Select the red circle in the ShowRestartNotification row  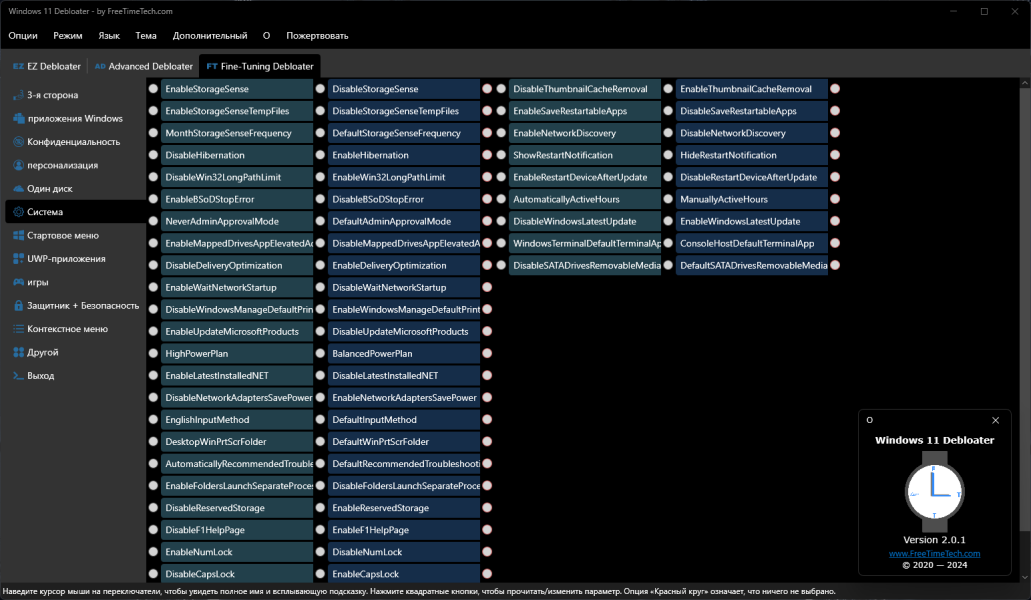point(835,155)
